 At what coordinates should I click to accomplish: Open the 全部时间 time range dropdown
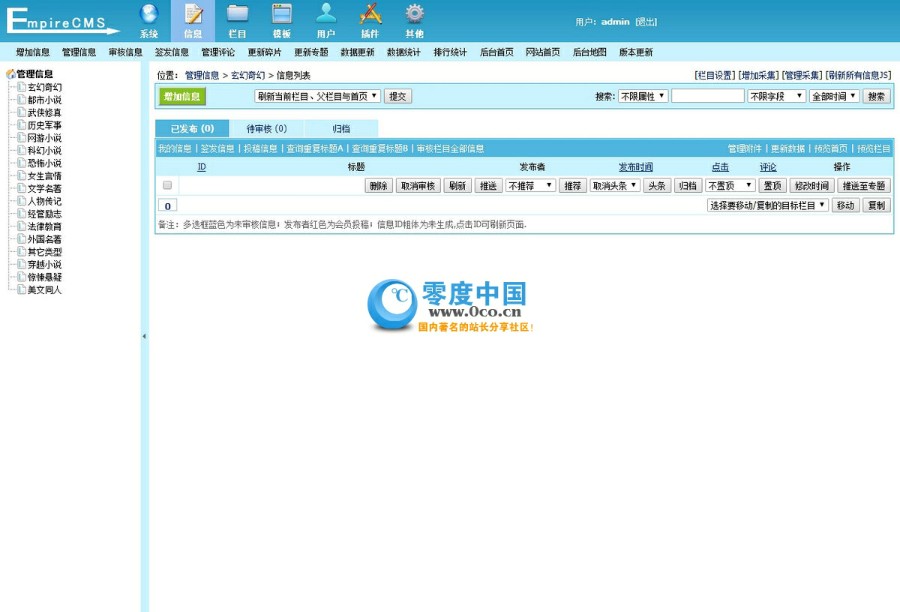pos(833,97)
